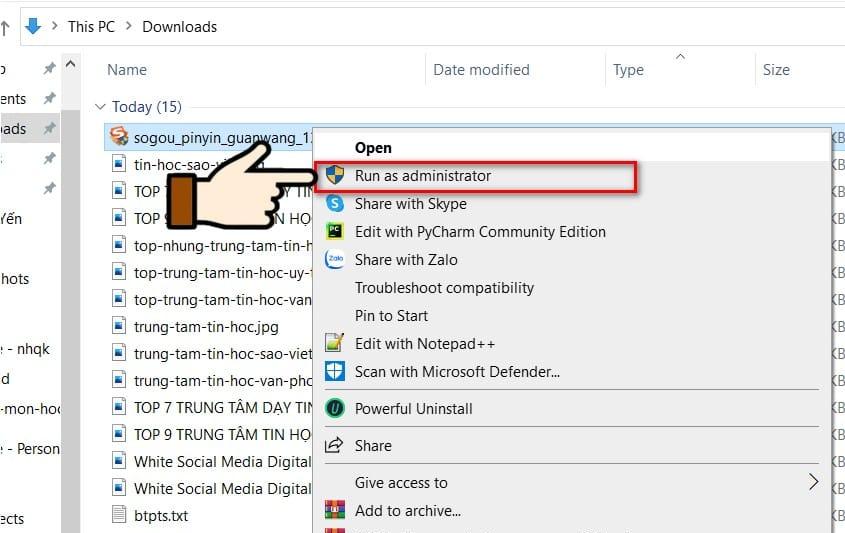The width and height of the screenshot is (845, 533).
Task: Click the WinRAR icon beside Add to archive
Action: [x=335, y=510]
